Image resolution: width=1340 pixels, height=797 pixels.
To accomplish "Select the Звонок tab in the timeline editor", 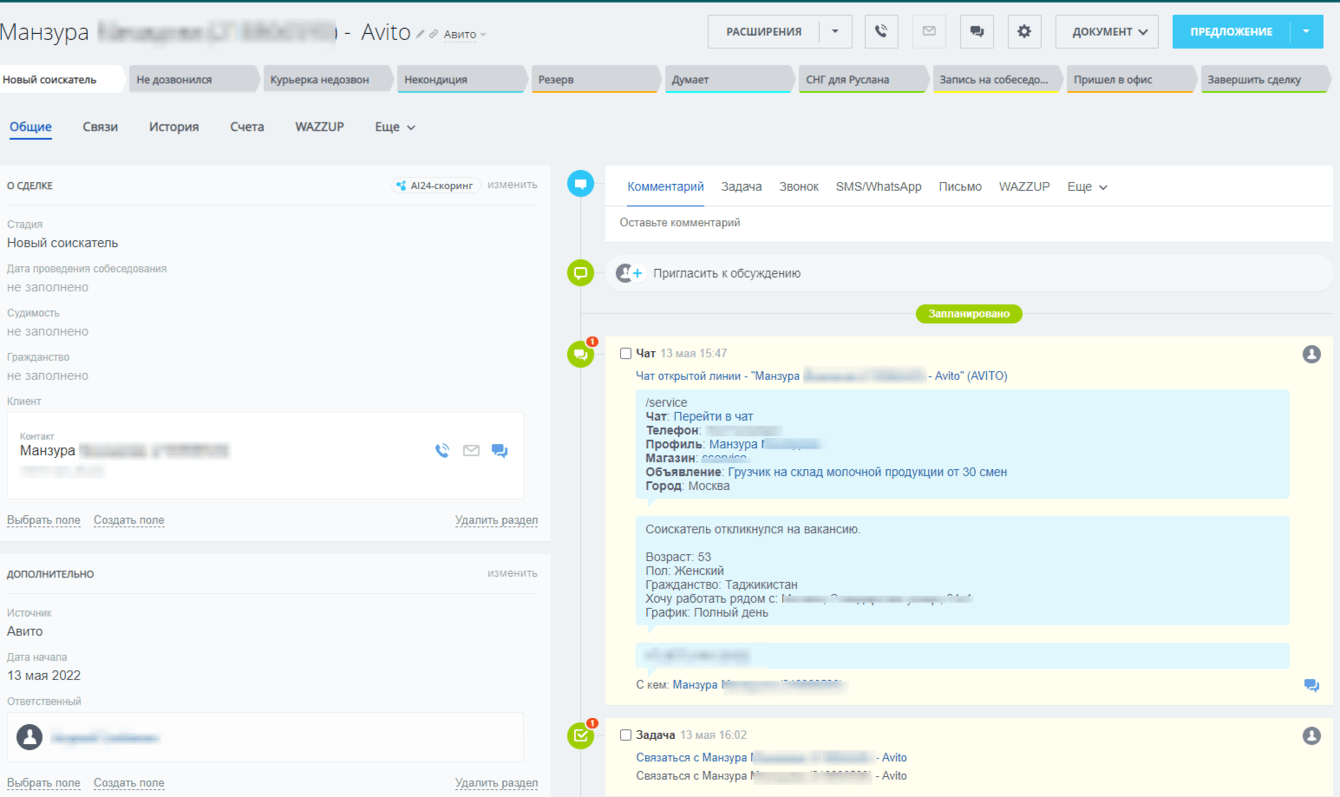I will (x=799, y=187).
